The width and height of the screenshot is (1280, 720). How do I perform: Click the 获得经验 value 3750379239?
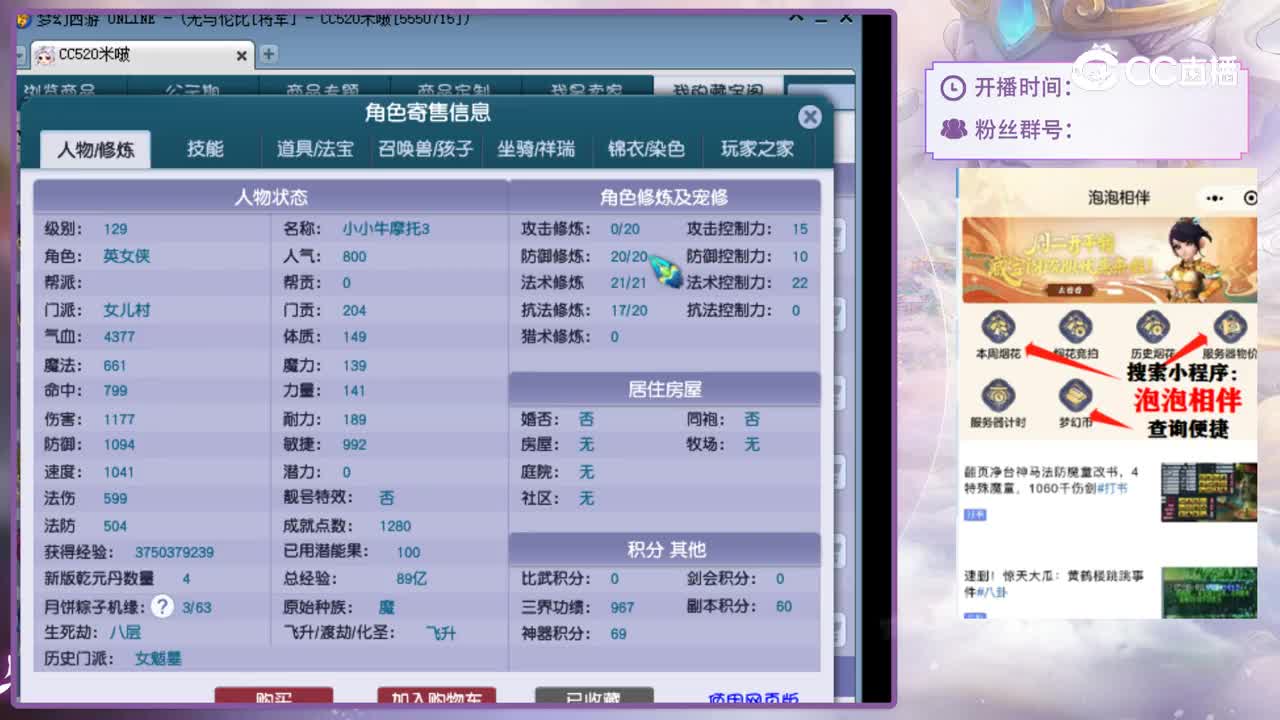pos(174,552)
